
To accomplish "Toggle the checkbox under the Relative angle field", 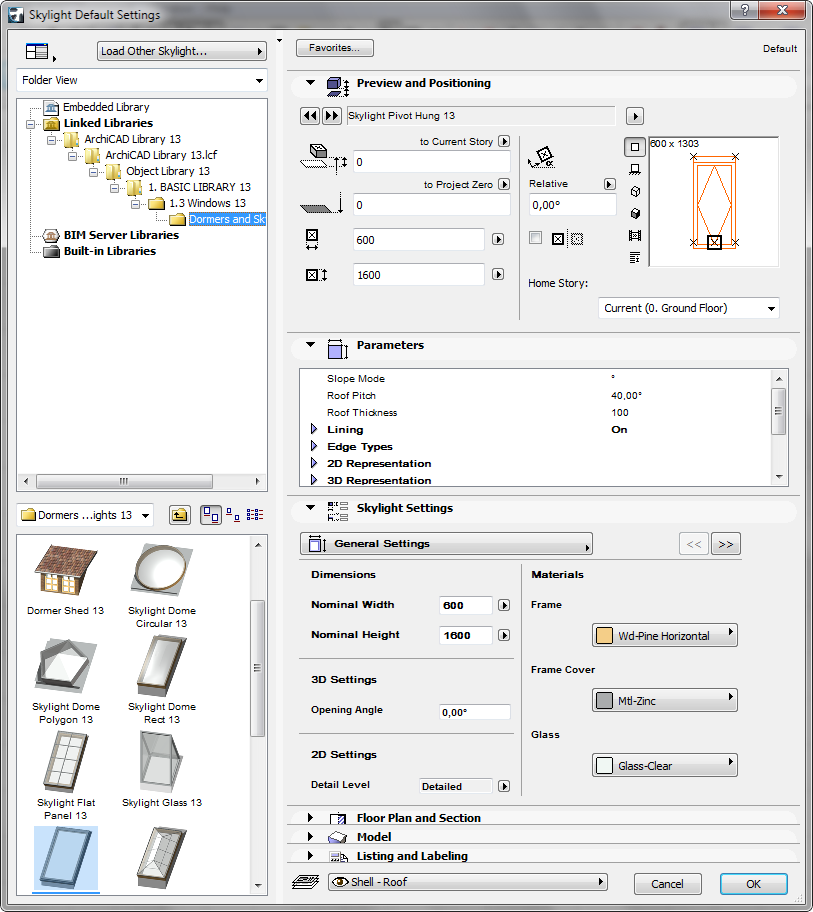I will pos(536,238).
